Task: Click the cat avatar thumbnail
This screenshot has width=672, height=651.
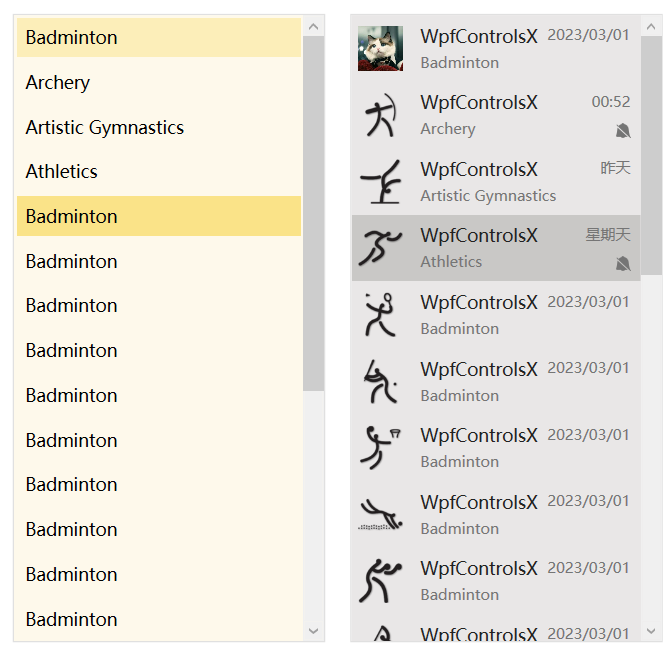Action: point(380,48)
